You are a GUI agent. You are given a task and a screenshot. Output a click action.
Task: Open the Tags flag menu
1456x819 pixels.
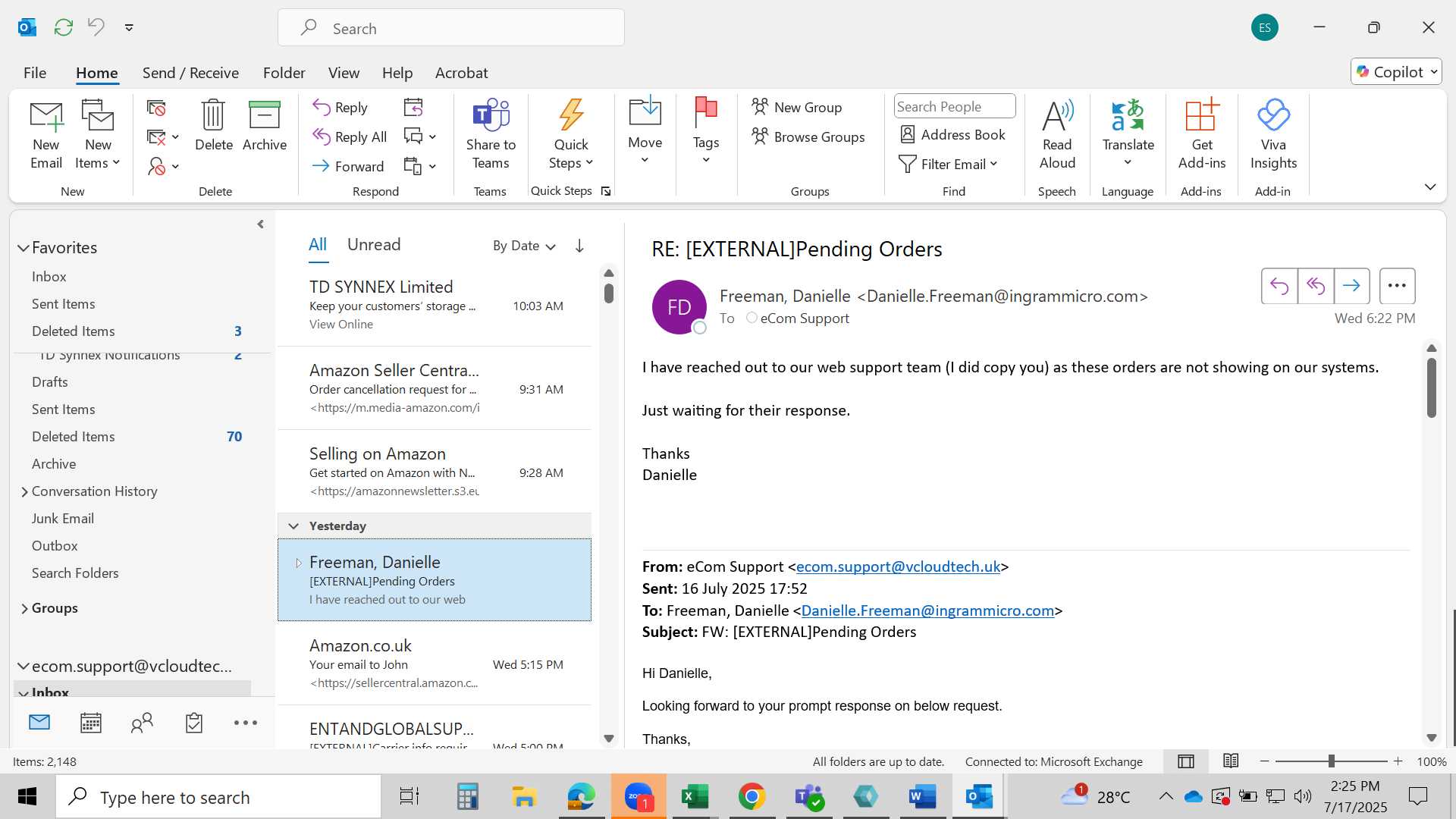point(706,130)
